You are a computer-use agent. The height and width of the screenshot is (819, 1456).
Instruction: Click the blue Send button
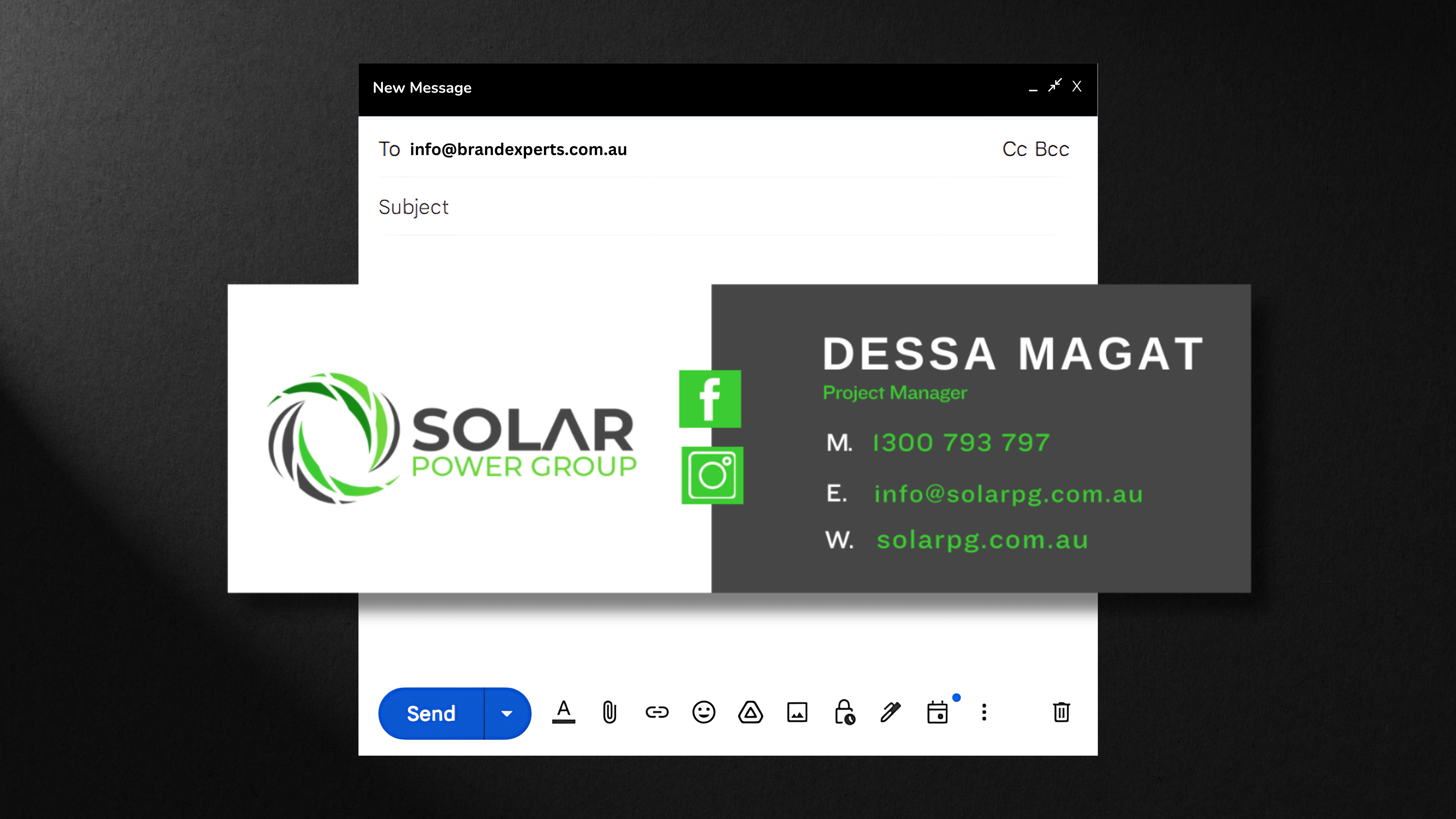[x=431, y=713]
